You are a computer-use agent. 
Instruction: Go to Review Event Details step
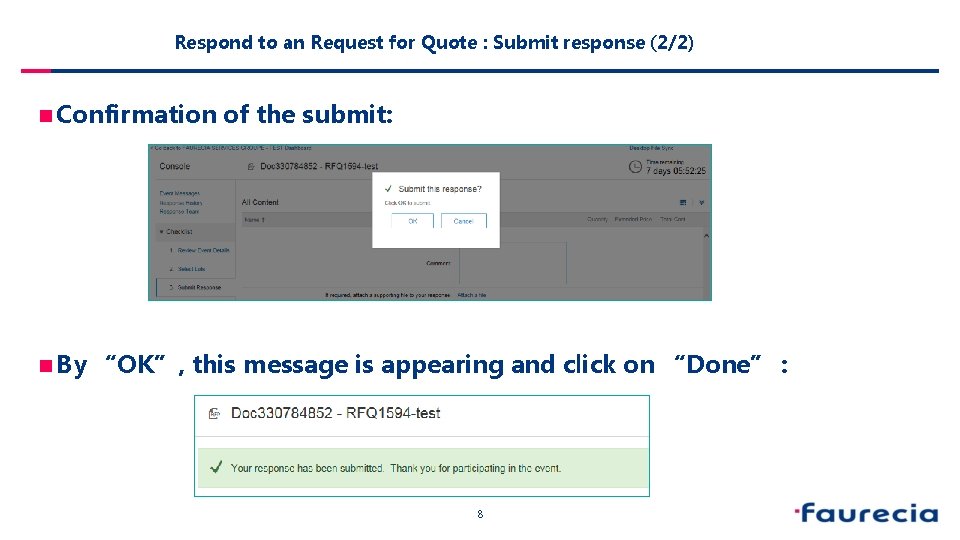pyautogui.click(x=203, y=250)
